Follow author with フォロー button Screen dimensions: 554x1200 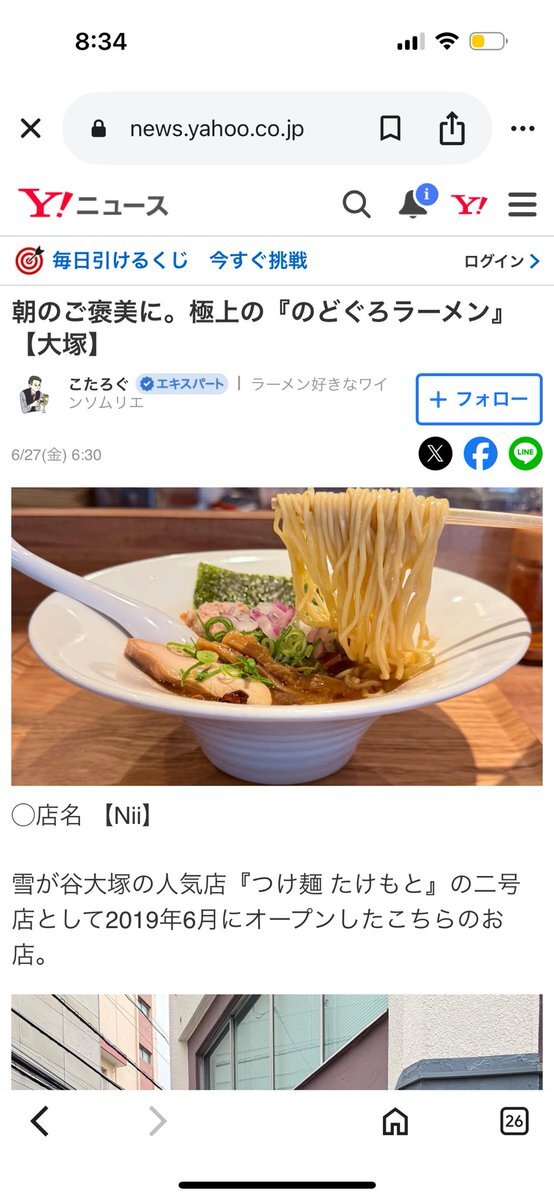point(478,399)
